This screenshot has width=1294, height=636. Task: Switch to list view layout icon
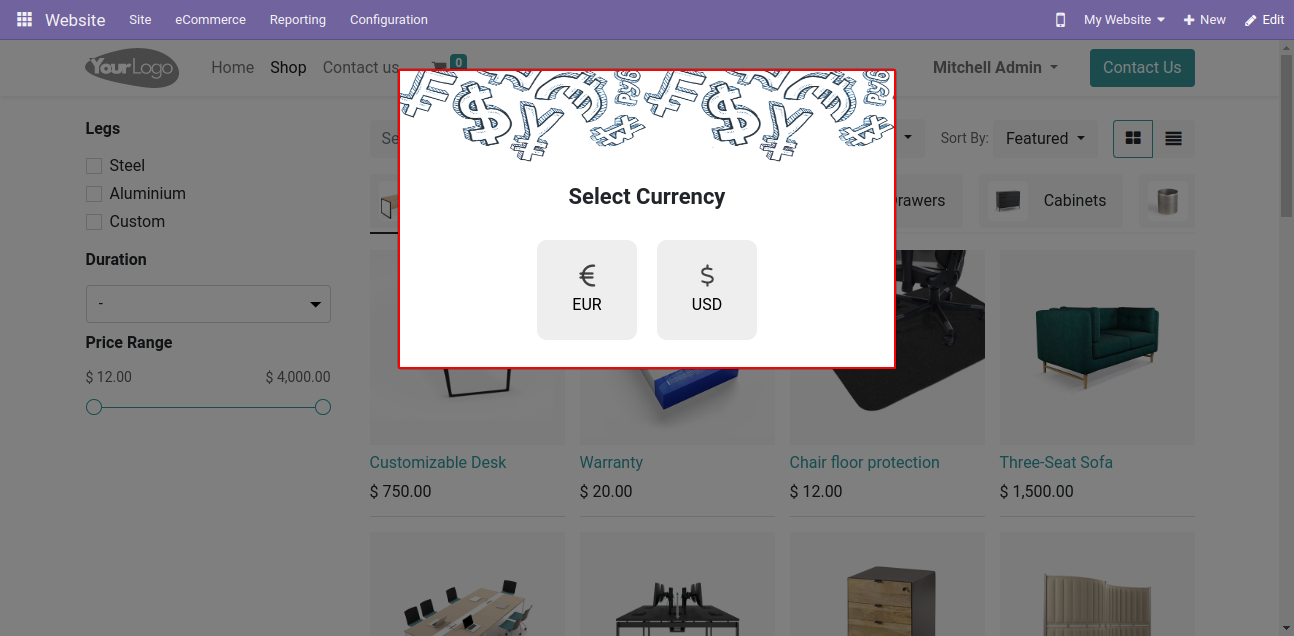[x=1174, y=139]
